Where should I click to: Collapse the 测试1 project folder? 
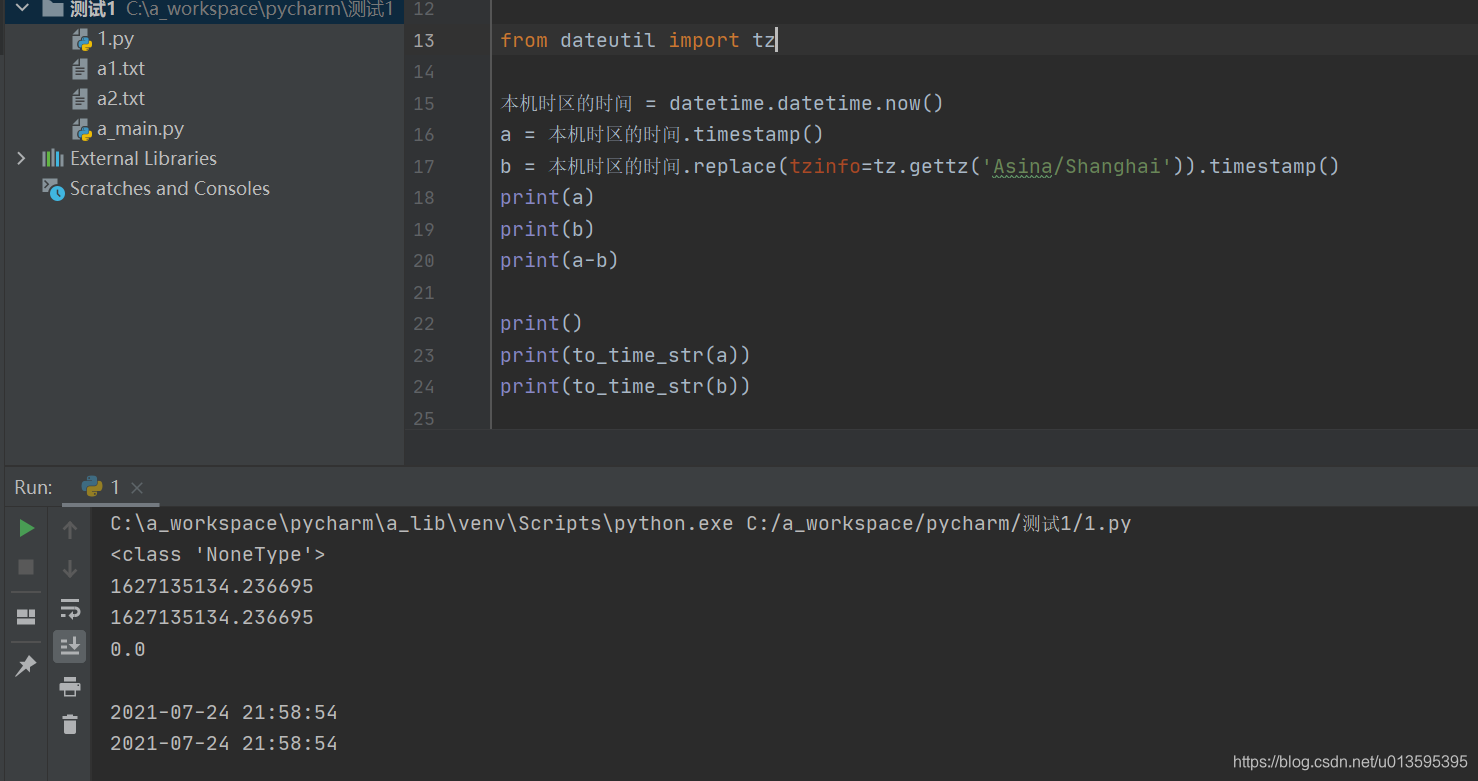point(22,10)
